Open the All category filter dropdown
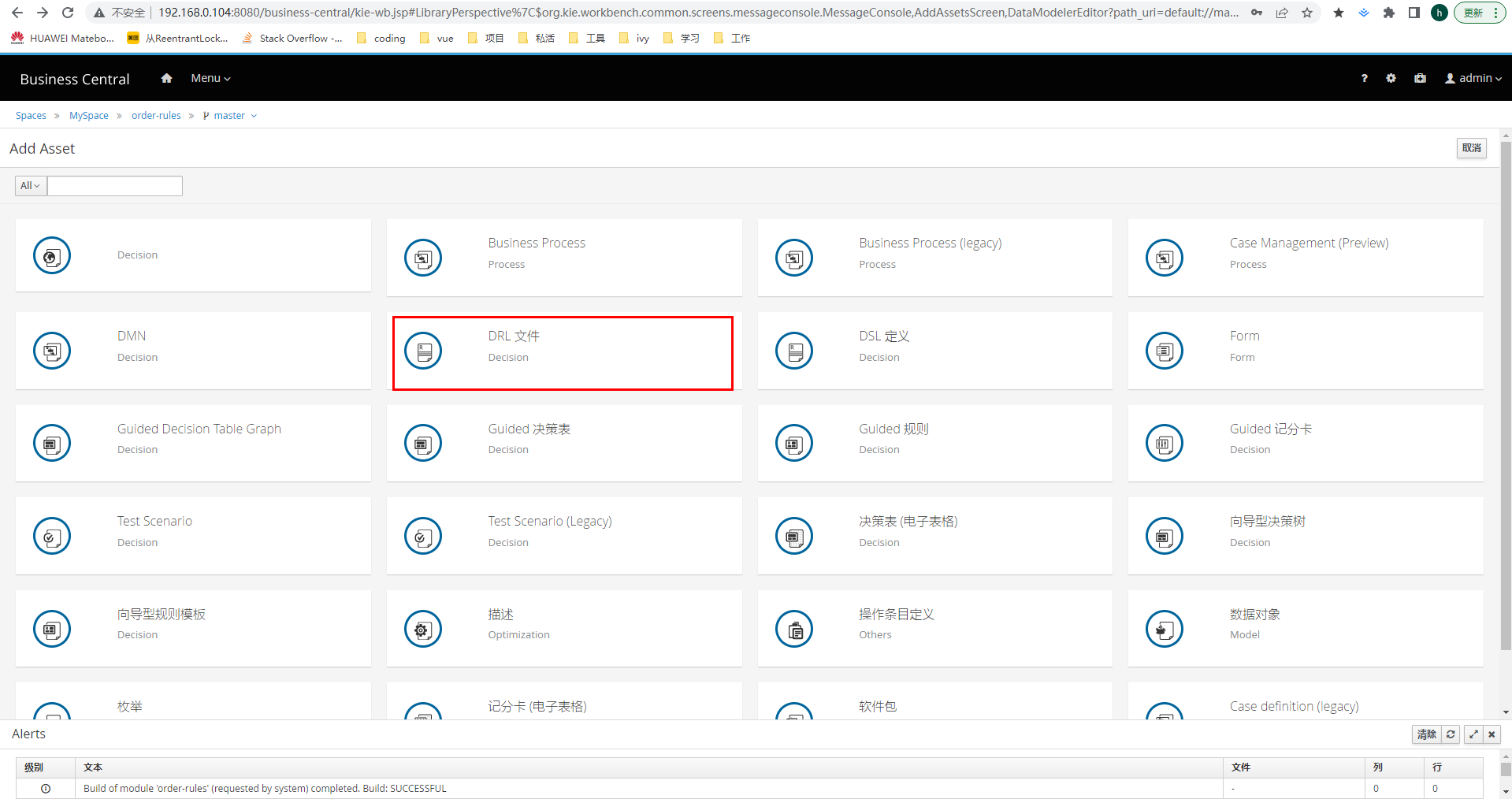 [31, 186]
